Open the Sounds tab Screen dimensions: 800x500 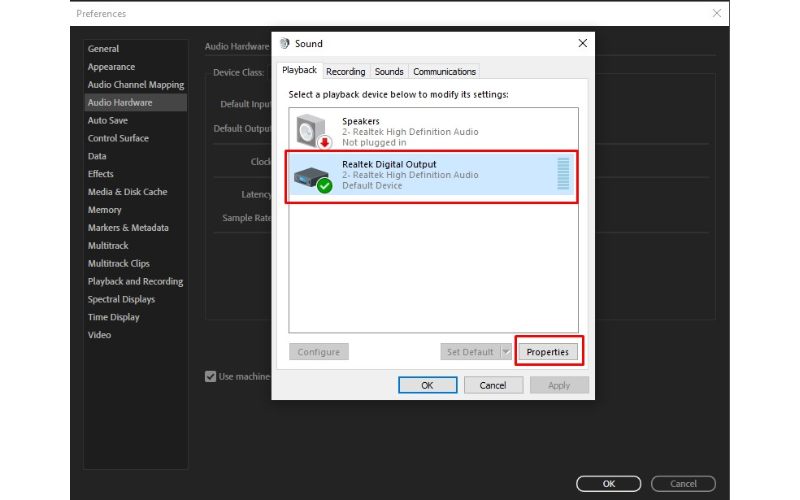pos(389,71)
